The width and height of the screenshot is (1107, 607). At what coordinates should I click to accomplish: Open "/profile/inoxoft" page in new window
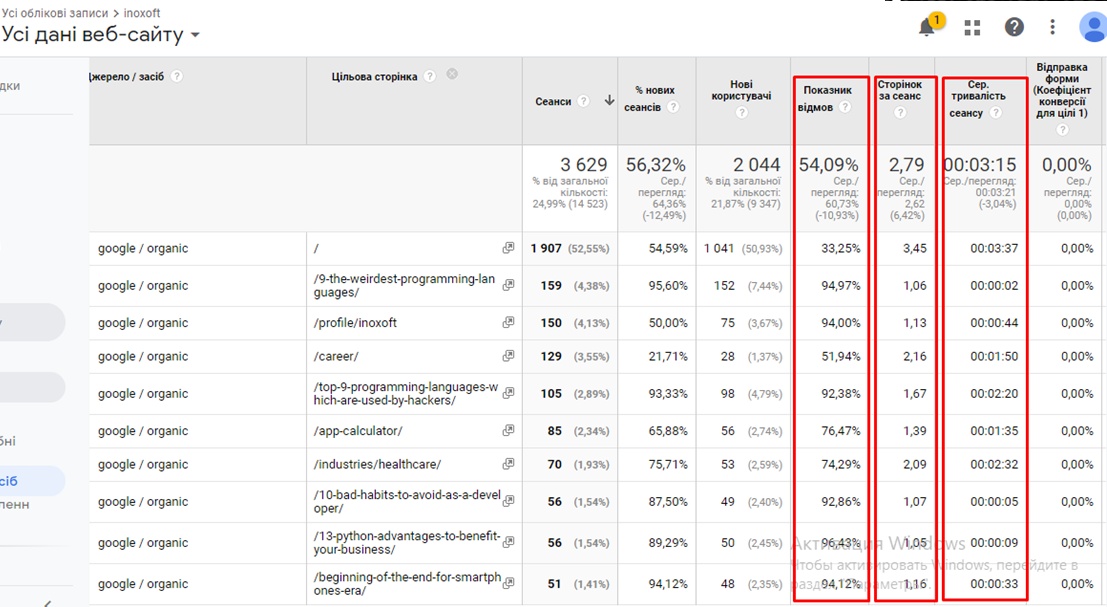[x=508, y=322]
